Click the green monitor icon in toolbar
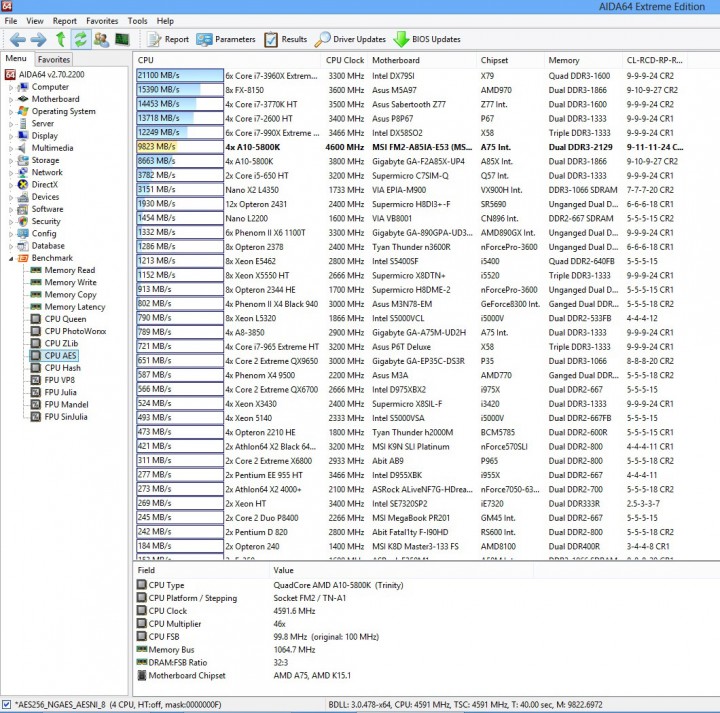Image resolution: width=720 pixels, height=713 pixels. coord(122,39)
